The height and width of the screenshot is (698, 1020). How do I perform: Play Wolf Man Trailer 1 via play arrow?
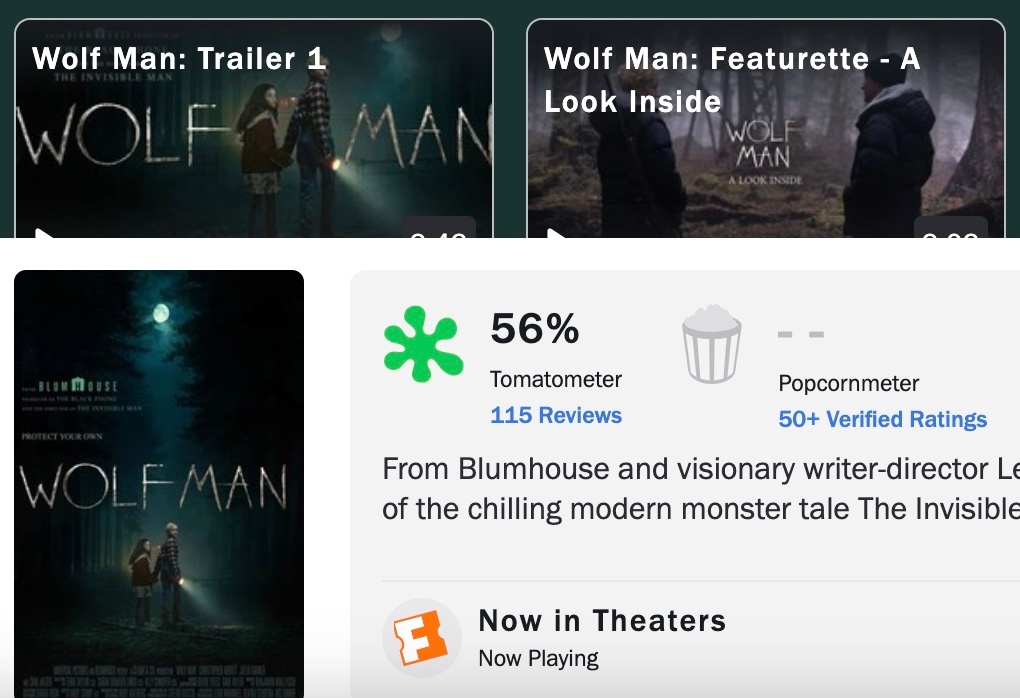44,232
